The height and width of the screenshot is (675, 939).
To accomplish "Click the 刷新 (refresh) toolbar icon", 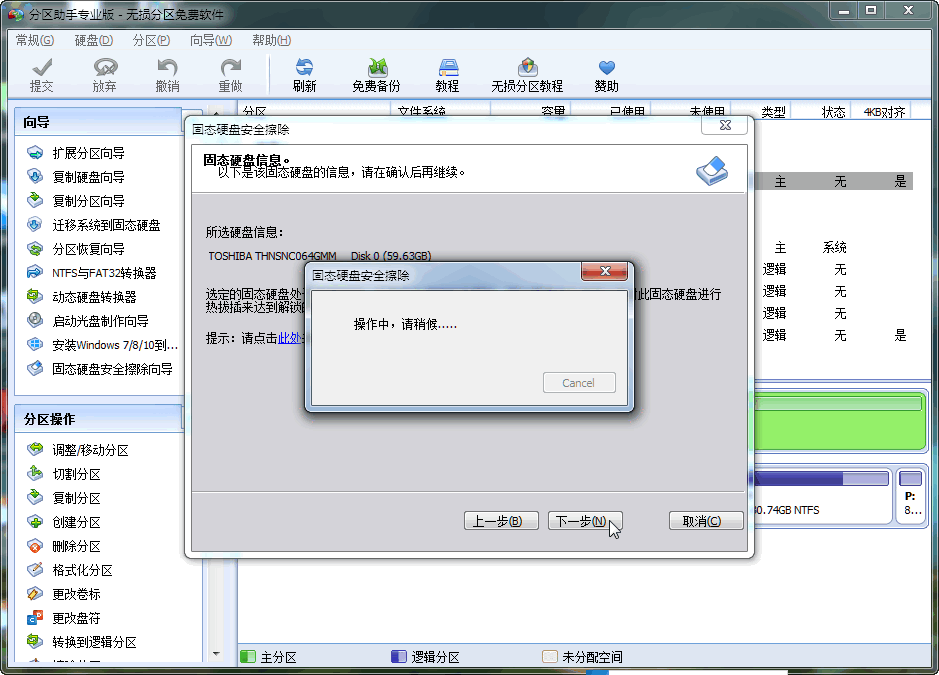I will [304, 75].
